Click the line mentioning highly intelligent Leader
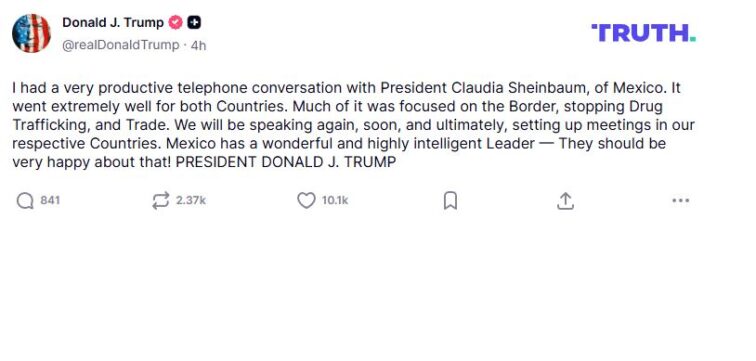 click(x=339, y=144)
